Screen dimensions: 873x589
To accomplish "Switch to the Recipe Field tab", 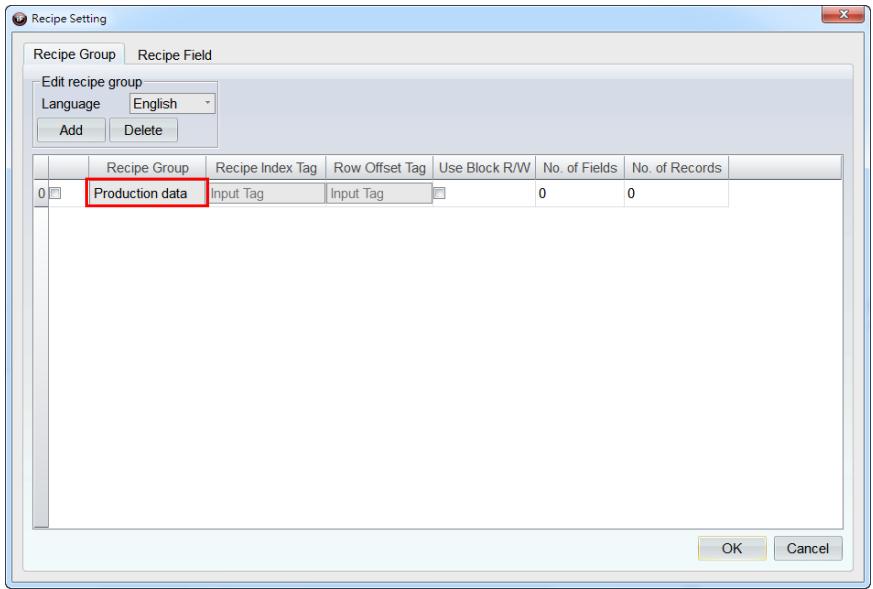I will click(x=174, y=55).
